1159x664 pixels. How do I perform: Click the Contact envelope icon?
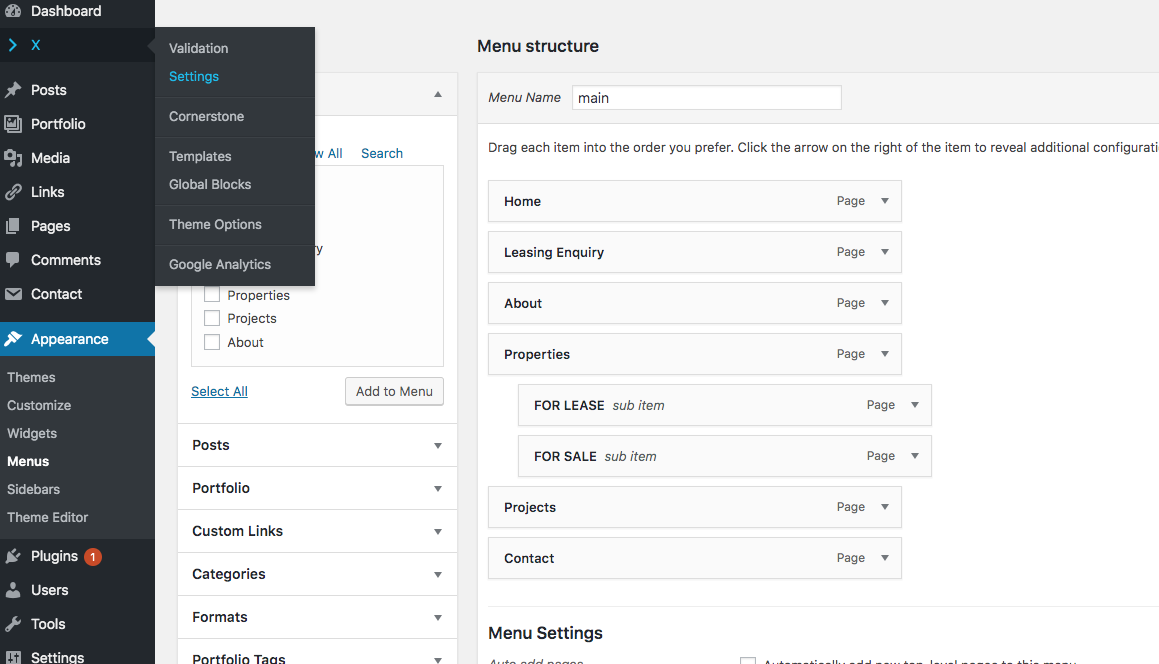[x=13, y=294]
